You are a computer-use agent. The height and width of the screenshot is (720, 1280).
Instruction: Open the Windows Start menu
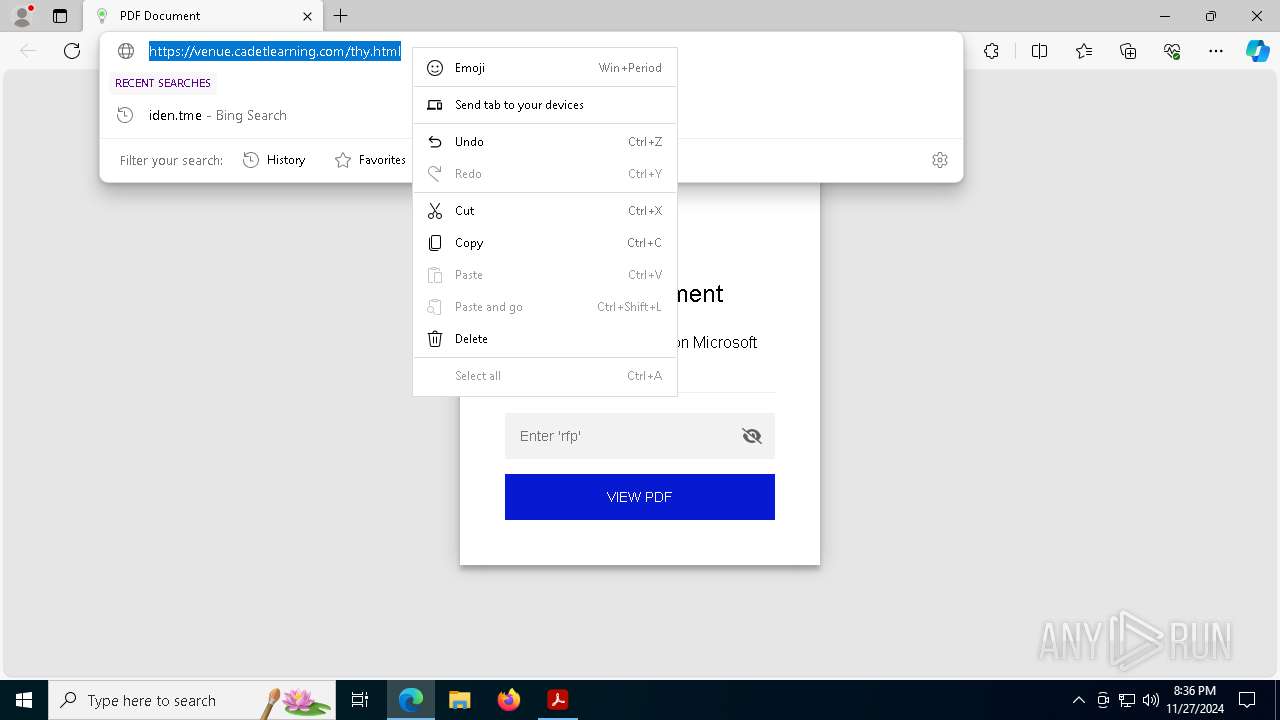point(24,700)
